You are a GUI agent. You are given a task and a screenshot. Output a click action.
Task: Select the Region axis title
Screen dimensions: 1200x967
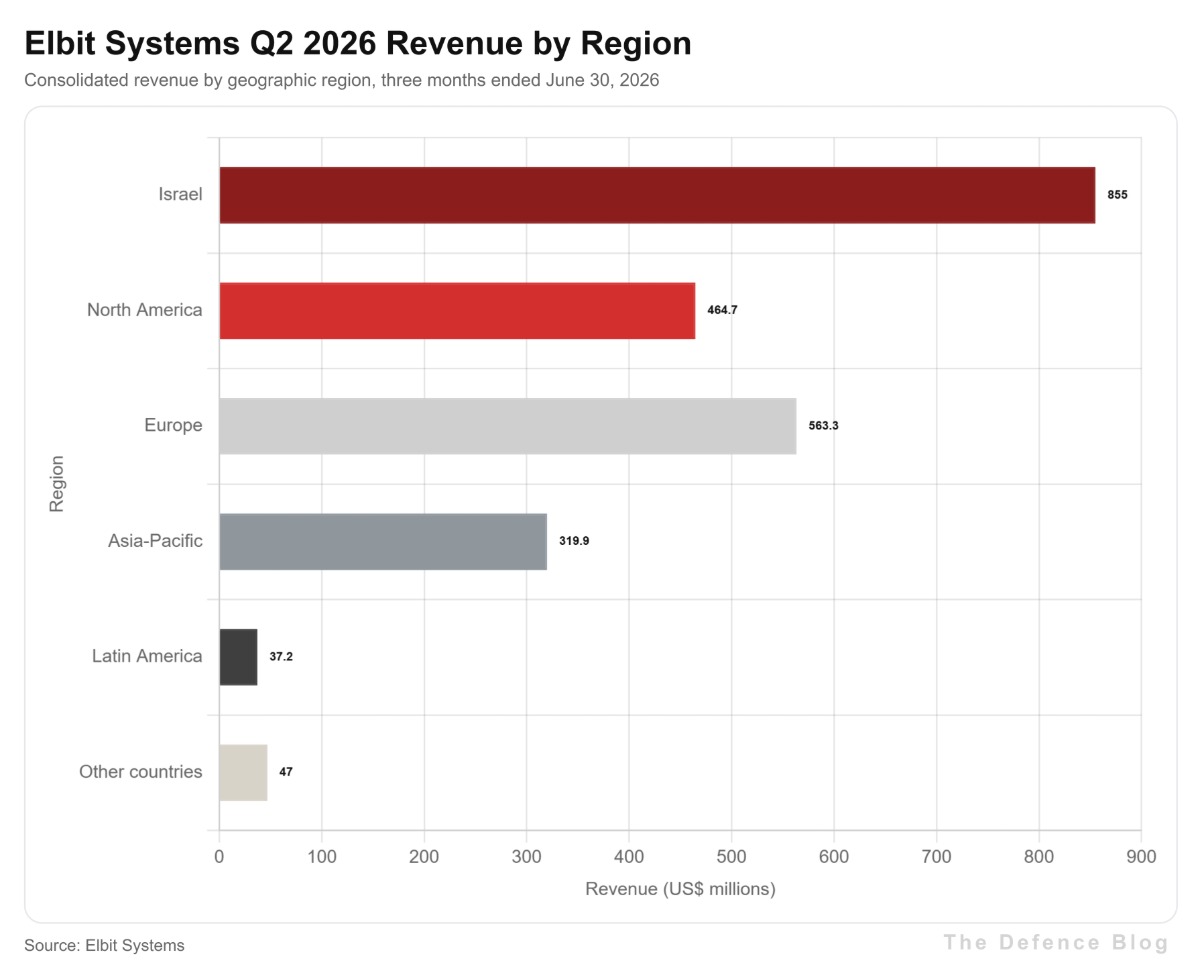(56, 484)
